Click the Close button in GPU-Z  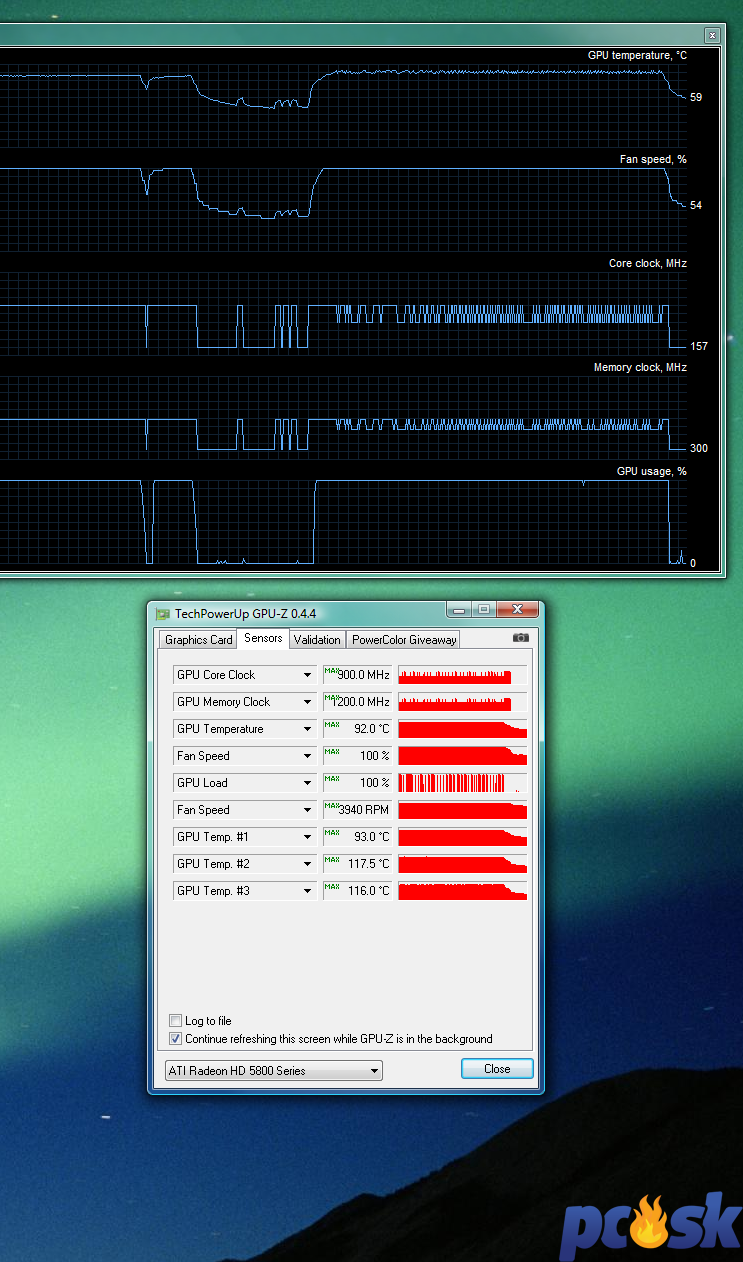pyautogui.click(x=497, y=1069)
